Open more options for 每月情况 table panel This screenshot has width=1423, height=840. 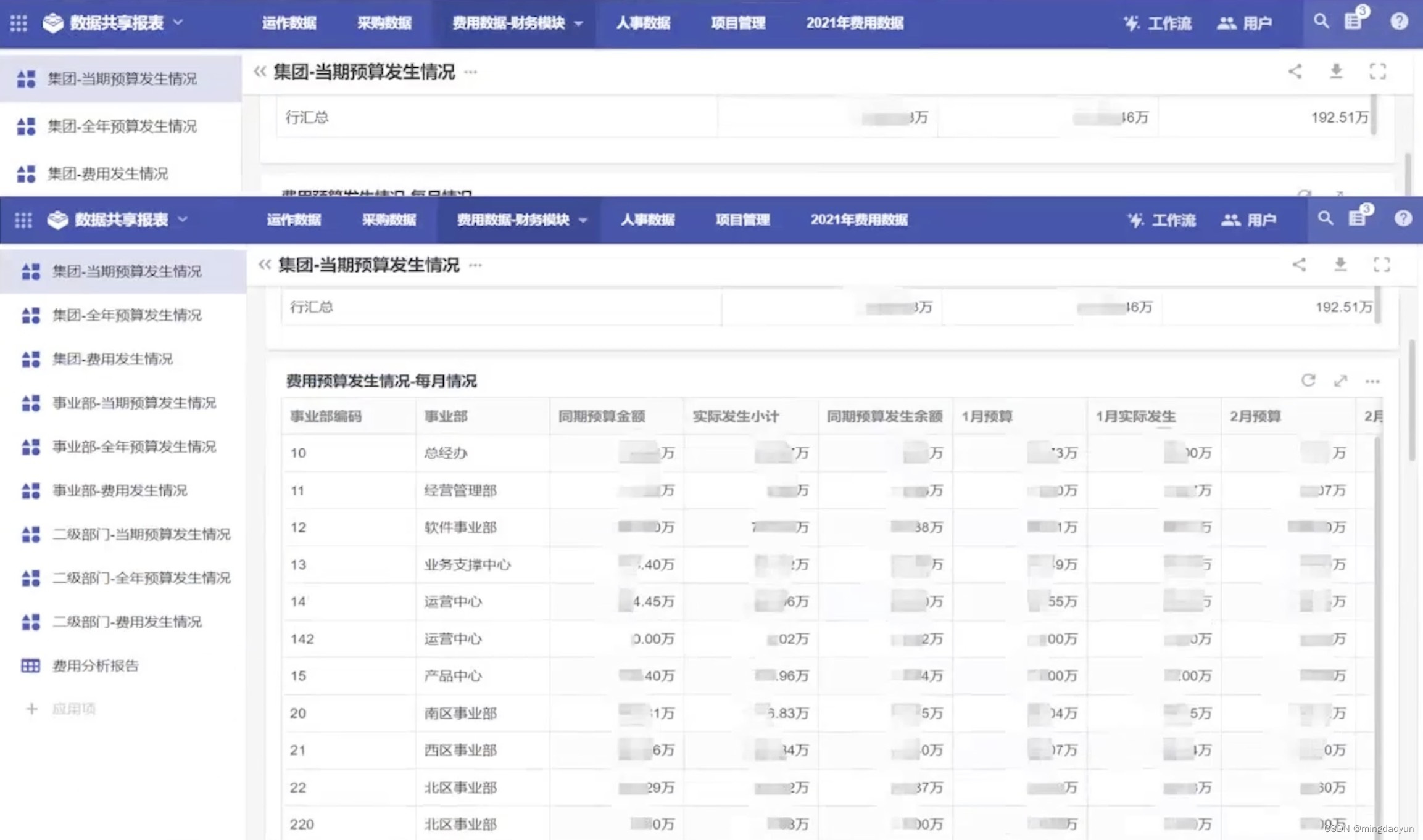click(1372, 381)
